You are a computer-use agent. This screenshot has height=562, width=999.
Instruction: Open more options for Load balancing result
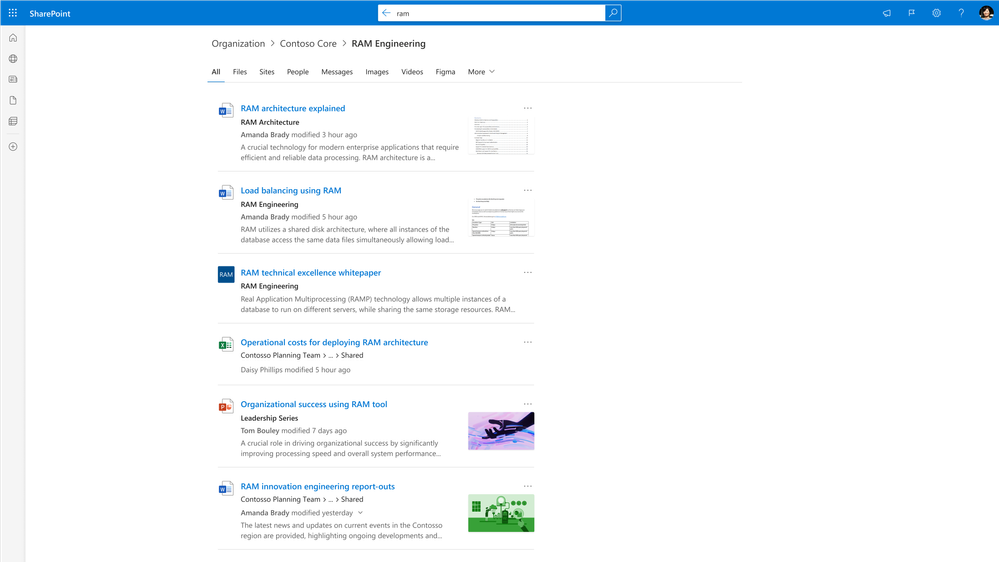(528, 191)
